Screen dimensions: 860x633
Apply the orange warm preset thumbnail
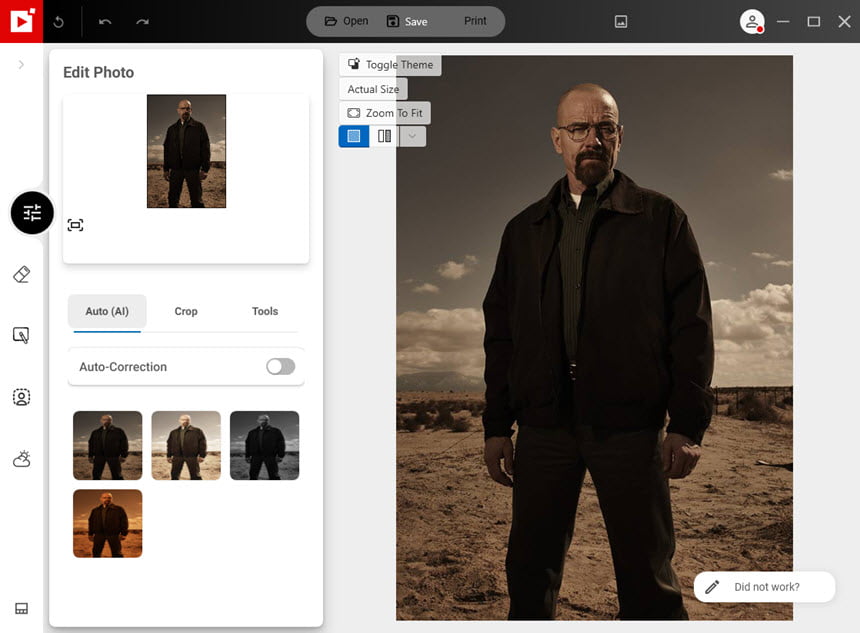coord(108,523)
